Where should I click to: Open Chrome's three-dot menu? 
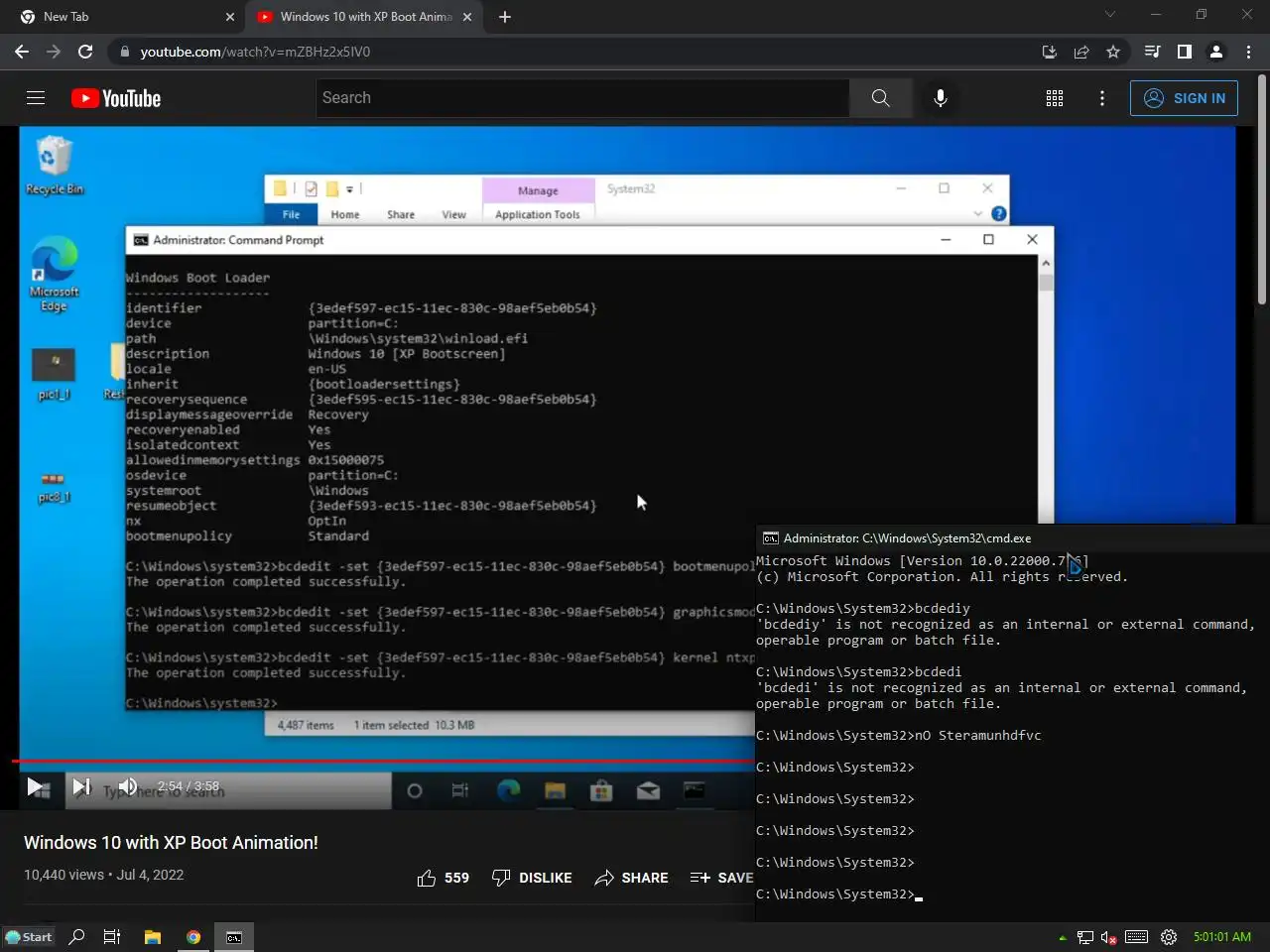[x=1248, y=52]
